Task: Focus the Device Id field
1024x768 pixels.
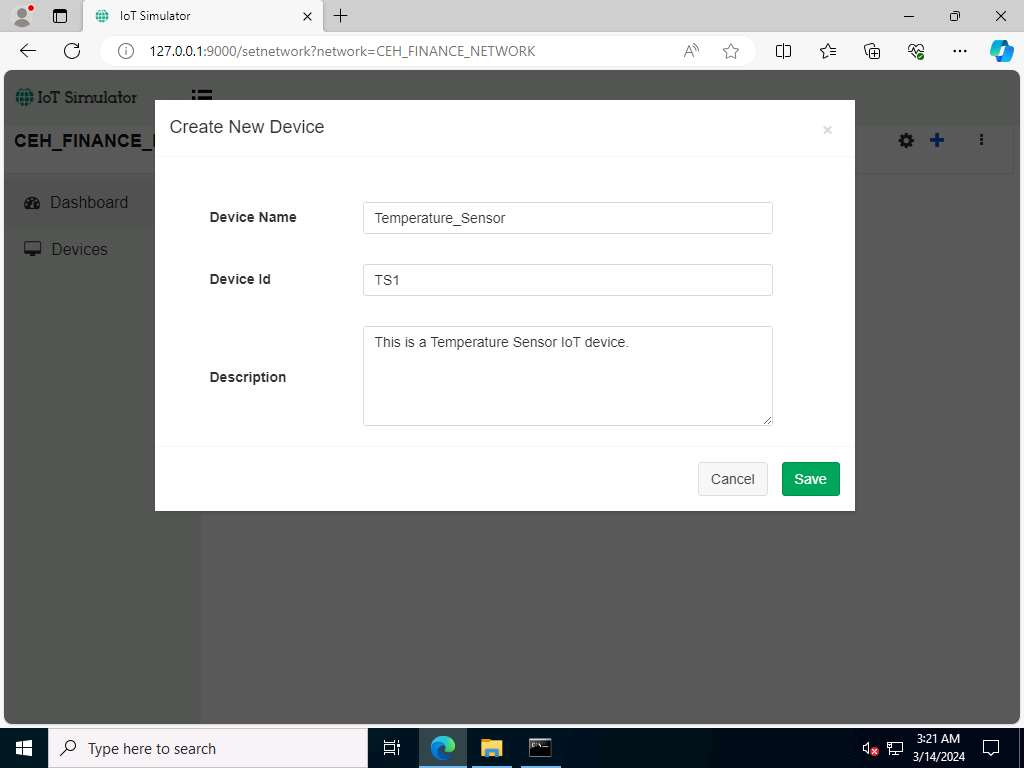Action: click(567, 280)
